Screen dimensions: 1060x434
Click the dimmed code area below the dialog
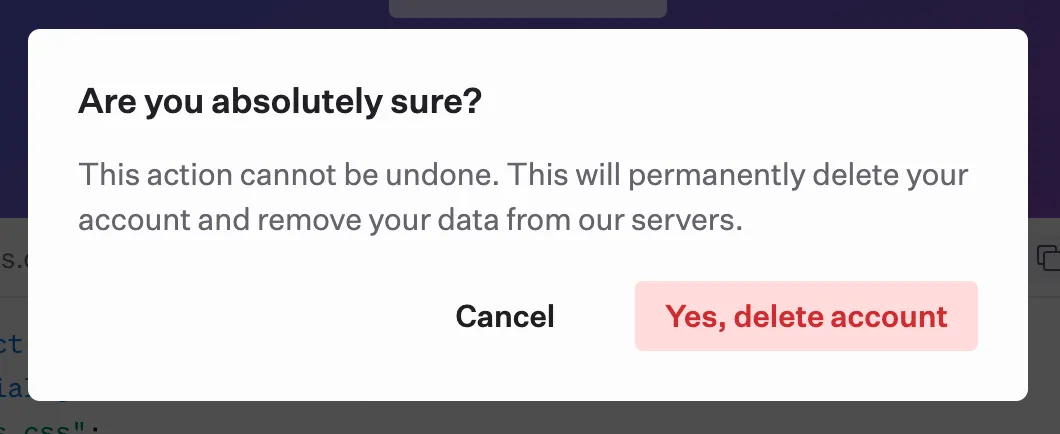tap(500, 418)
